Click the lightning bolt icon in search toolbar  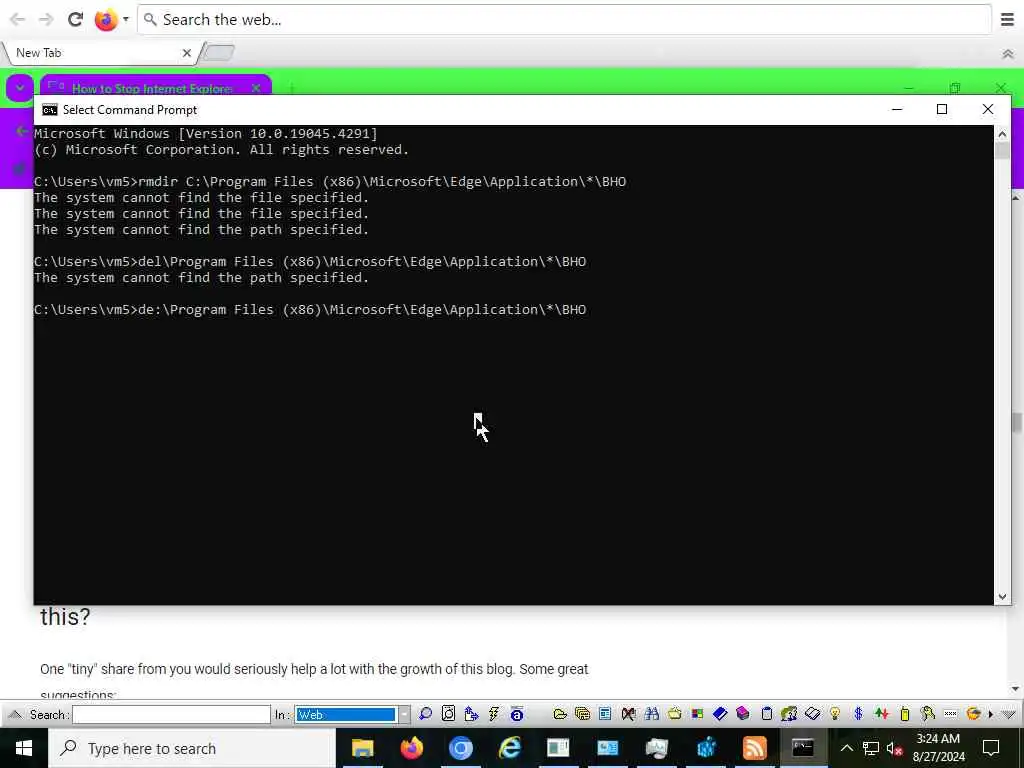(494, 714)
